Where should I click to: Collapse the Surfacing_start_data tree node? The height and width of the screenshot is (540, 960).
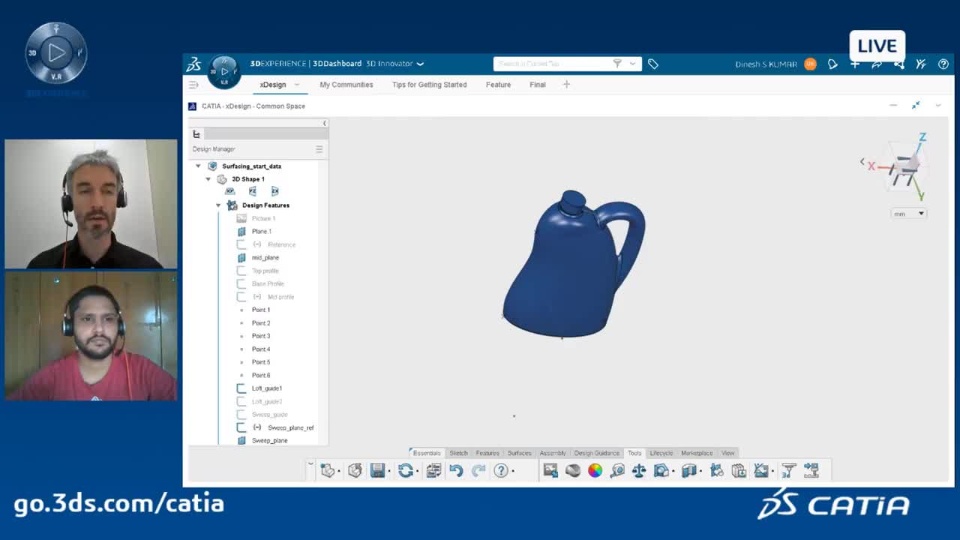198,166
